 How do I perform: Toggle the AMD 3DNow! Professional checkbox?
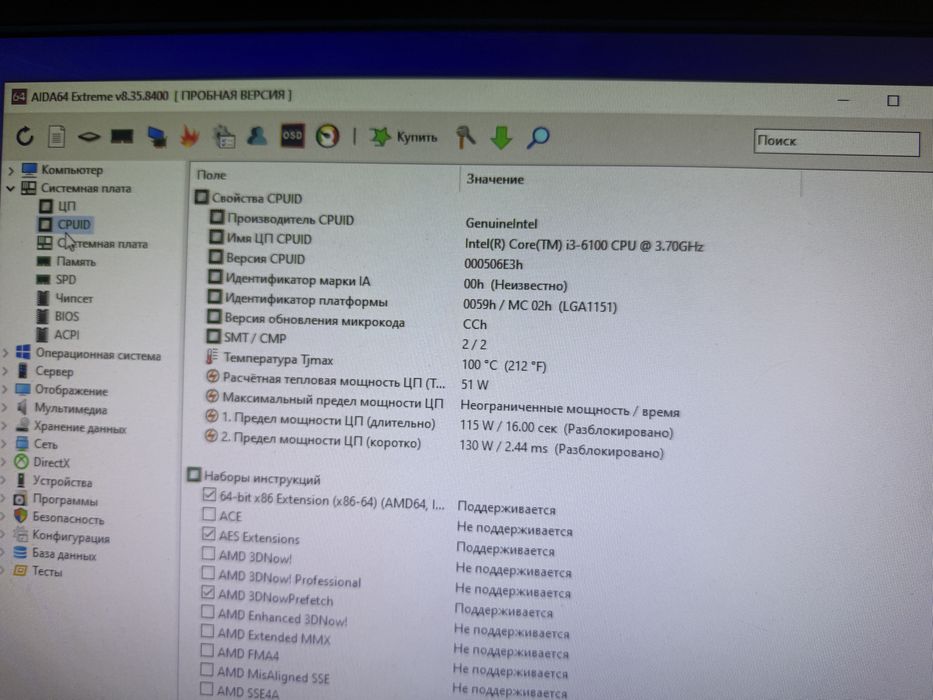(x=208, y=573)
